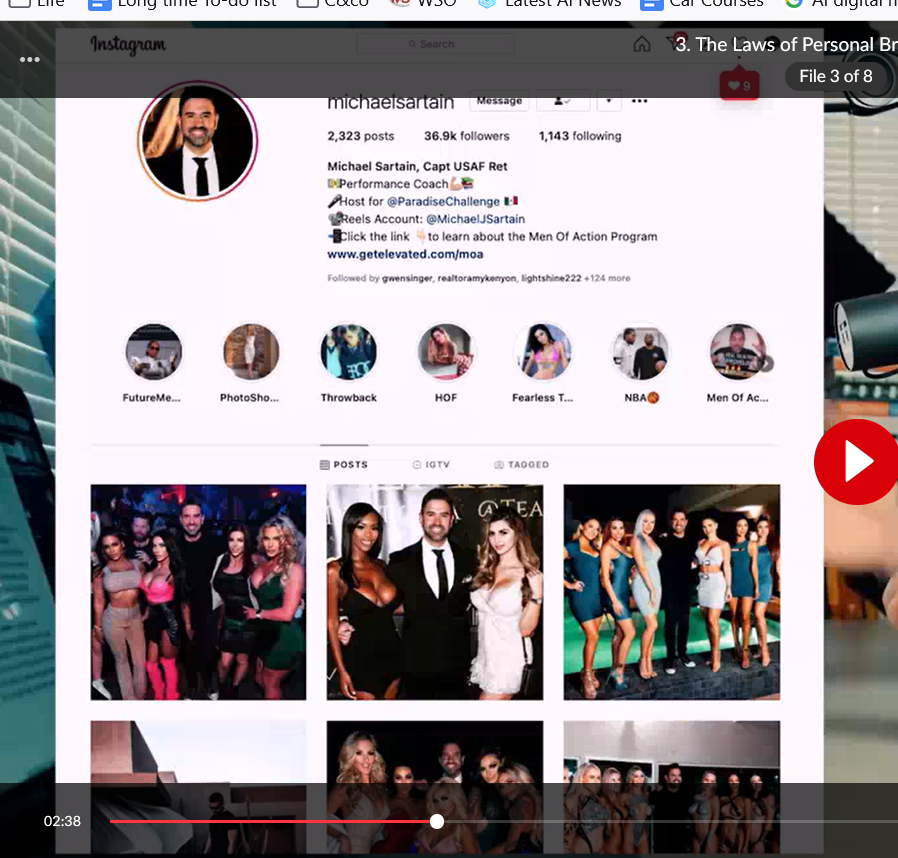Play the video with red play button
The width and height of the screenshot is (898, 858).
(x=857, y=462)
